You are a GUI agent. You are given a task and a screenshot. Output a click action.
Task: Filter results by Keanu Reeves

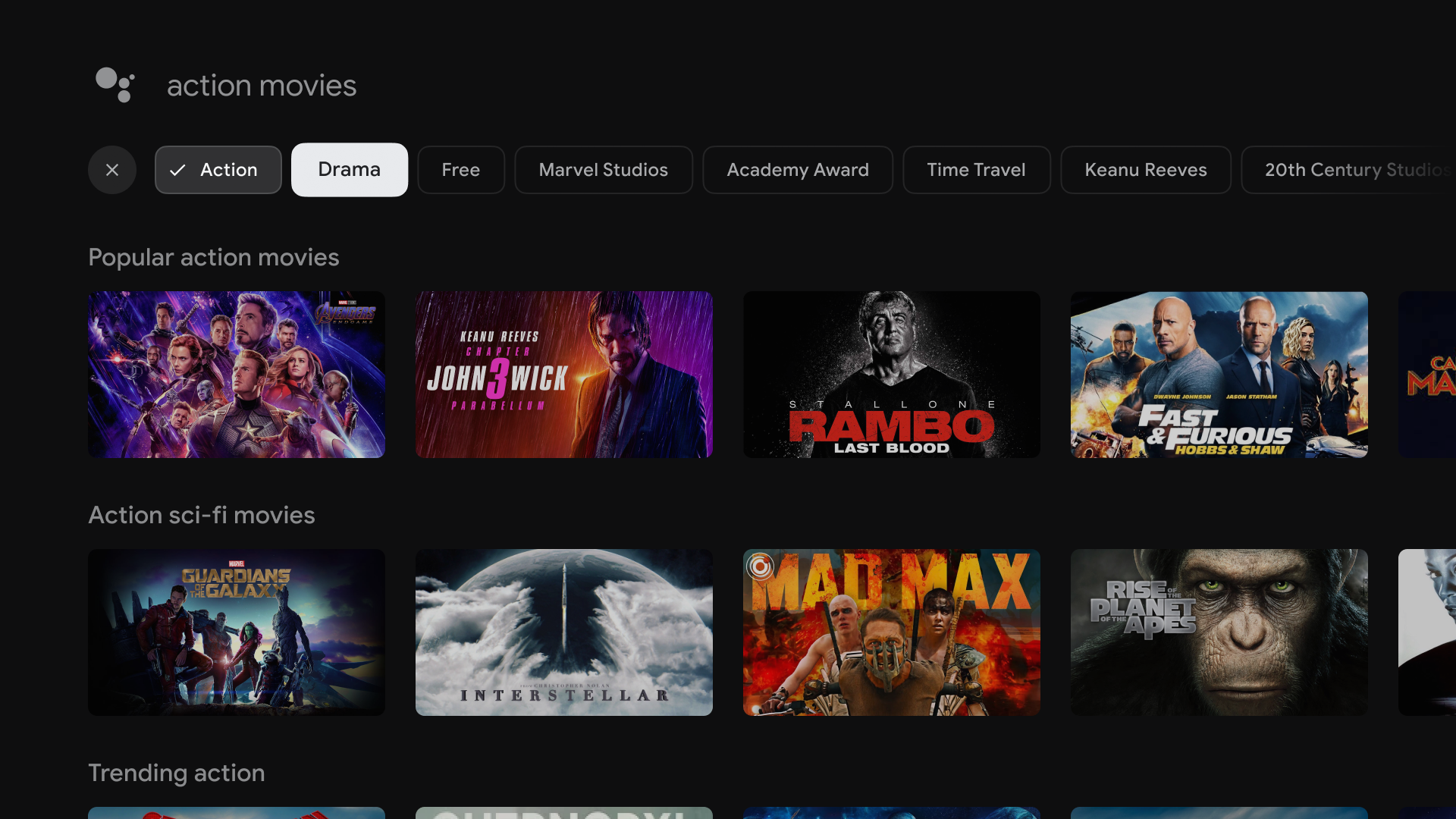click(x=1146, y=170)
